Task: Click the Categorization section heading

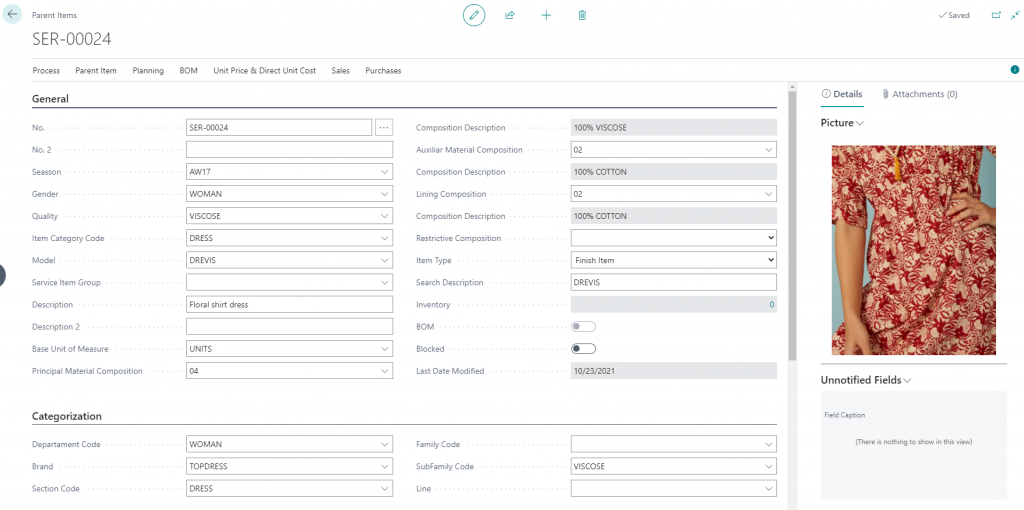Action: coord(67,416)
